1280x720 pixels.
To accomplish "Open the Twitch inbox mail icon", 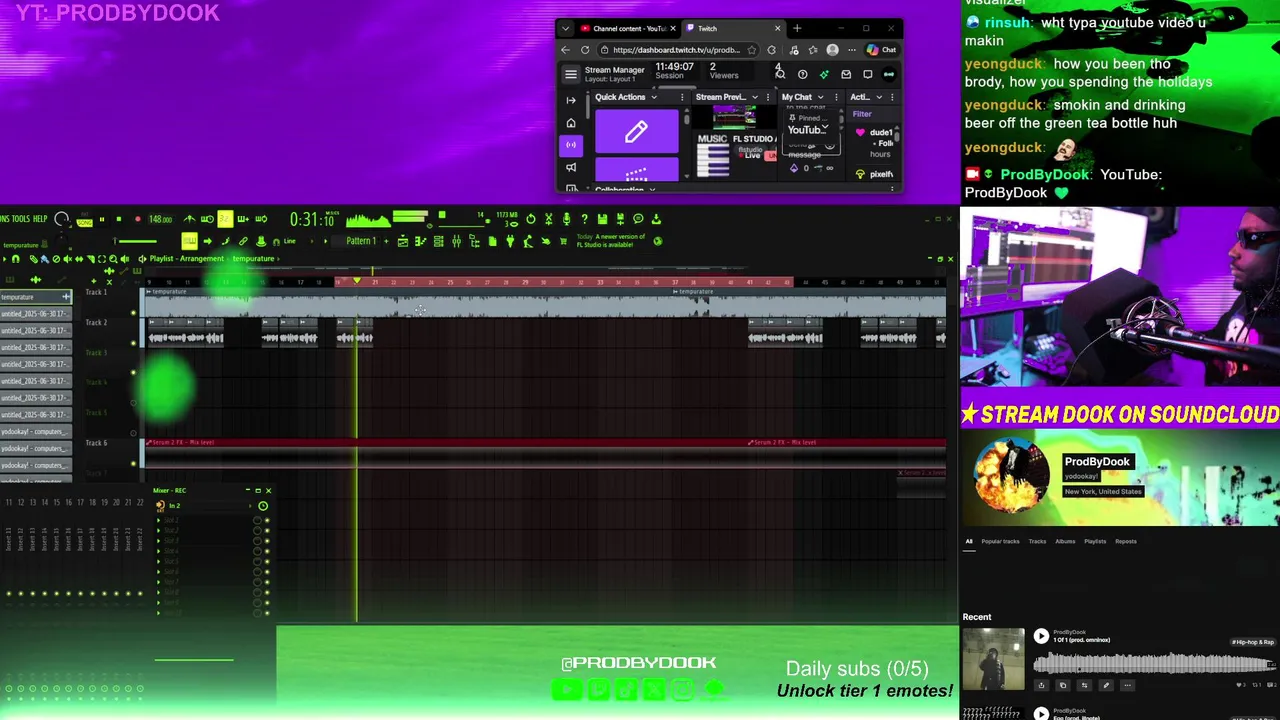I will pos(846,74).
